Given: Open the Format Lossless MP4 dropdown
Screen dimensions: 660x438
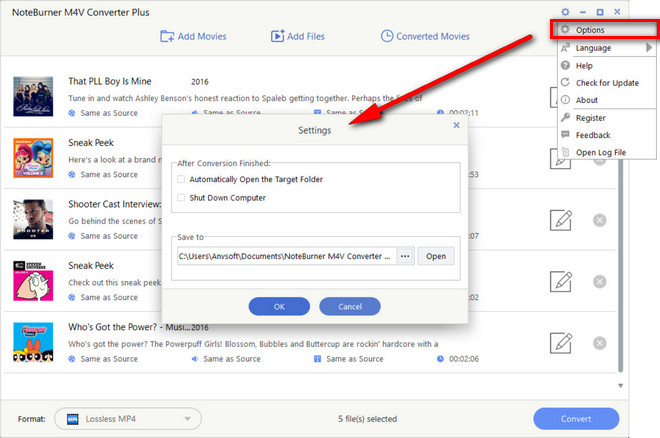Looking at the screenshot, I should tap(128, 419).
